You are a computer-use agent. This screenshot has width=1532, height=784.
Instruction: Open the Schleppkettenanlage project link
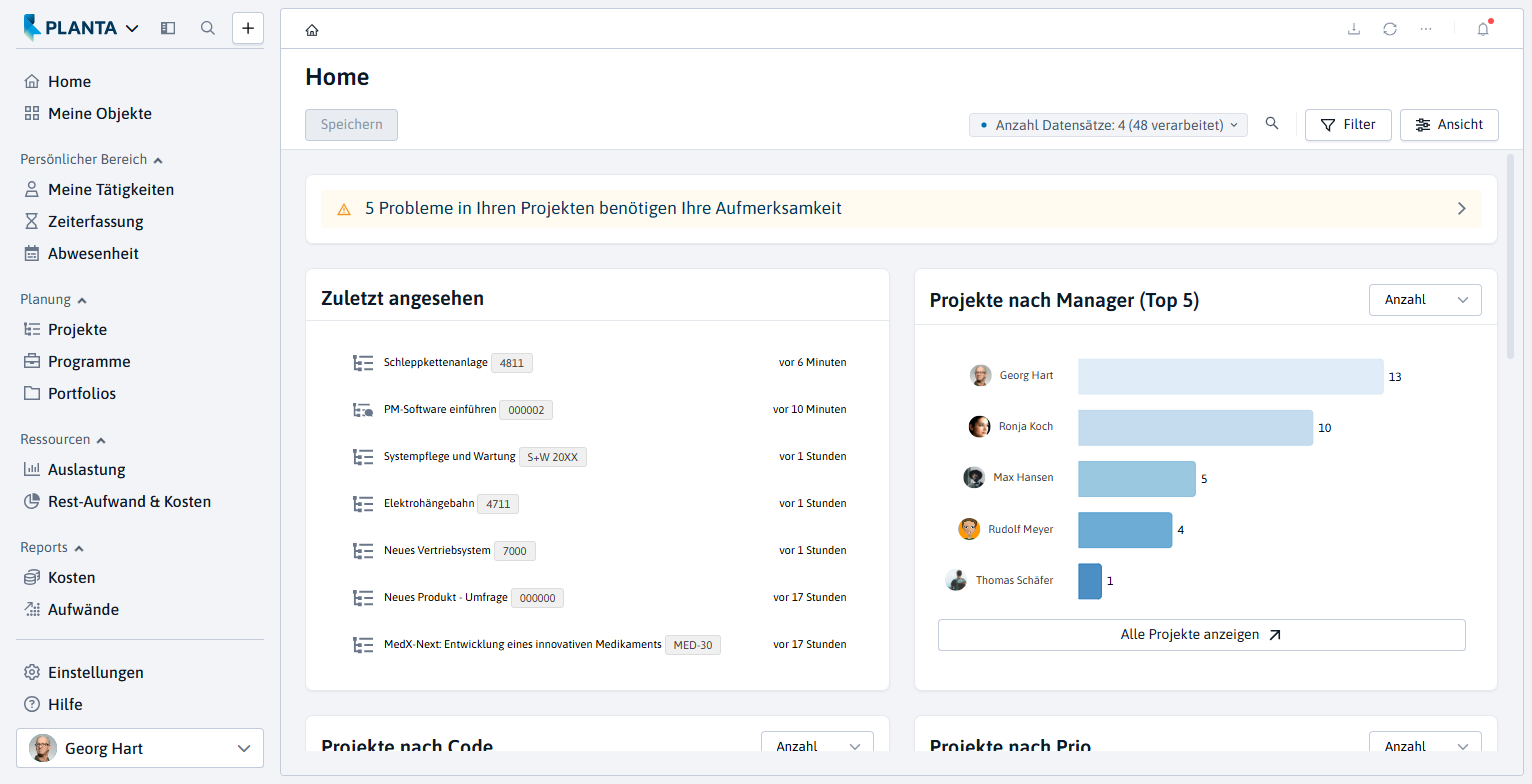[435, 362]
